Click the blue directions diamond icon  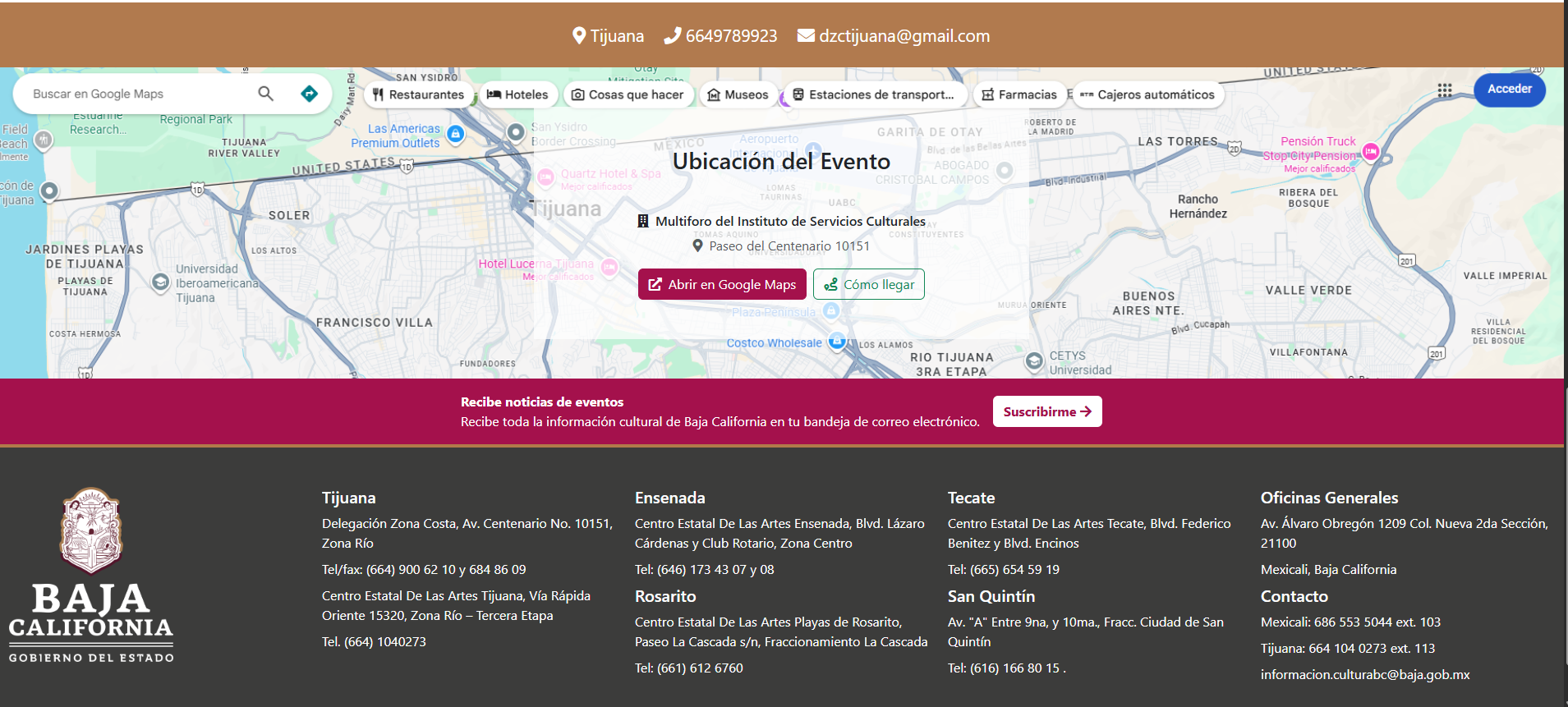point(309,94)
